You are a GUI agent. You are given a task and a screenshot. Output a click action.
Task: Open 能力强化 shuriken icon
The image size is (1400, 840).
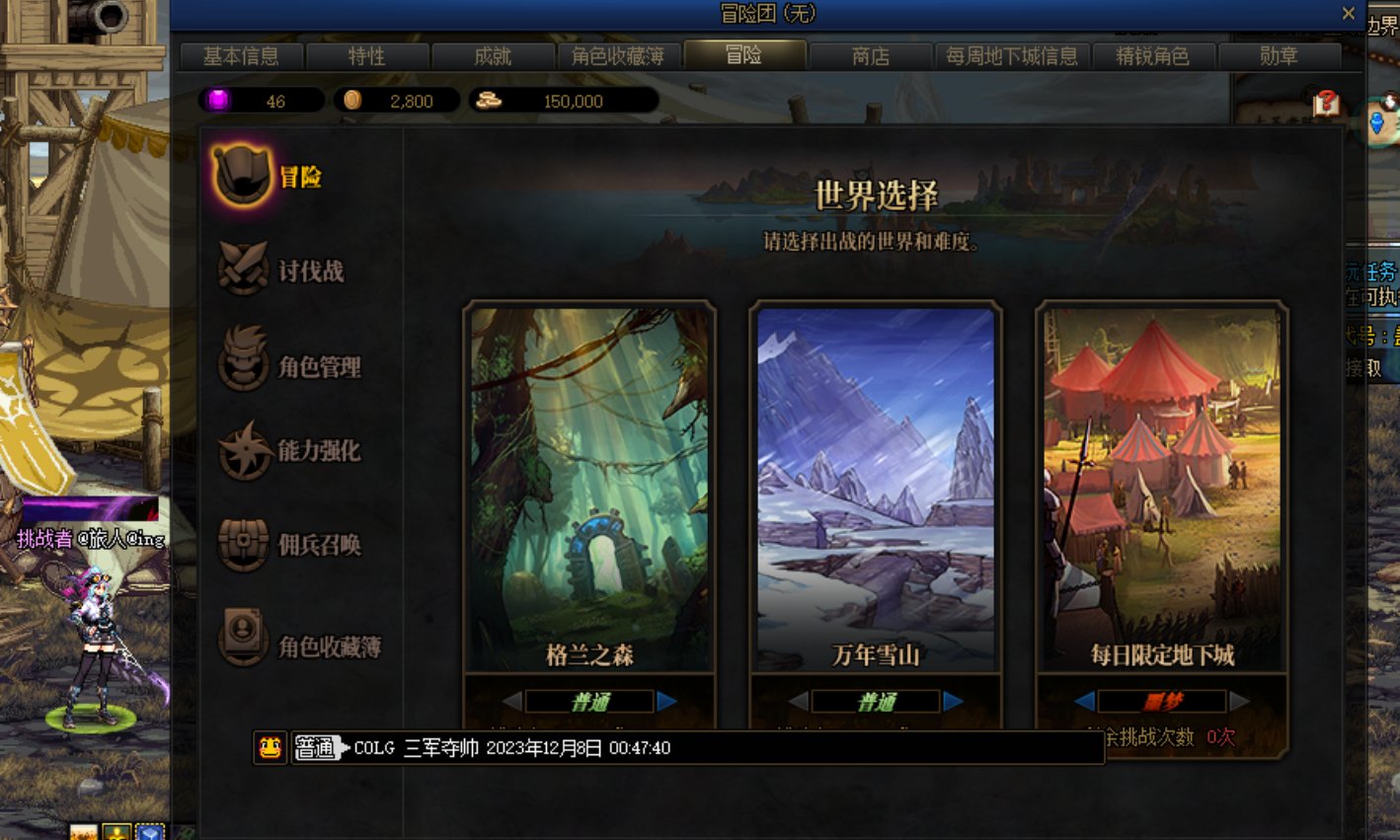244,450
